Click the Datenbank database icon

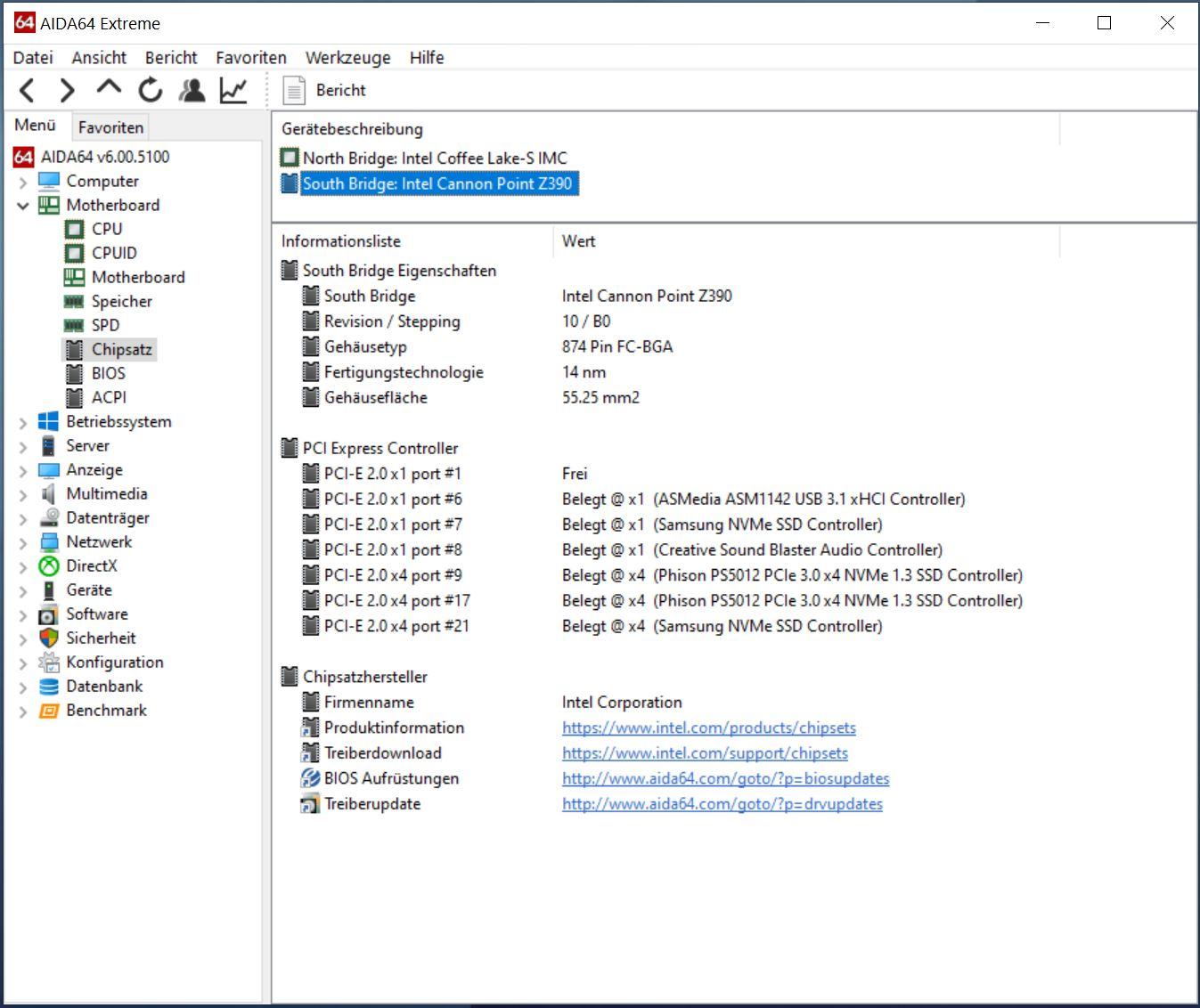tap(48, 687)
